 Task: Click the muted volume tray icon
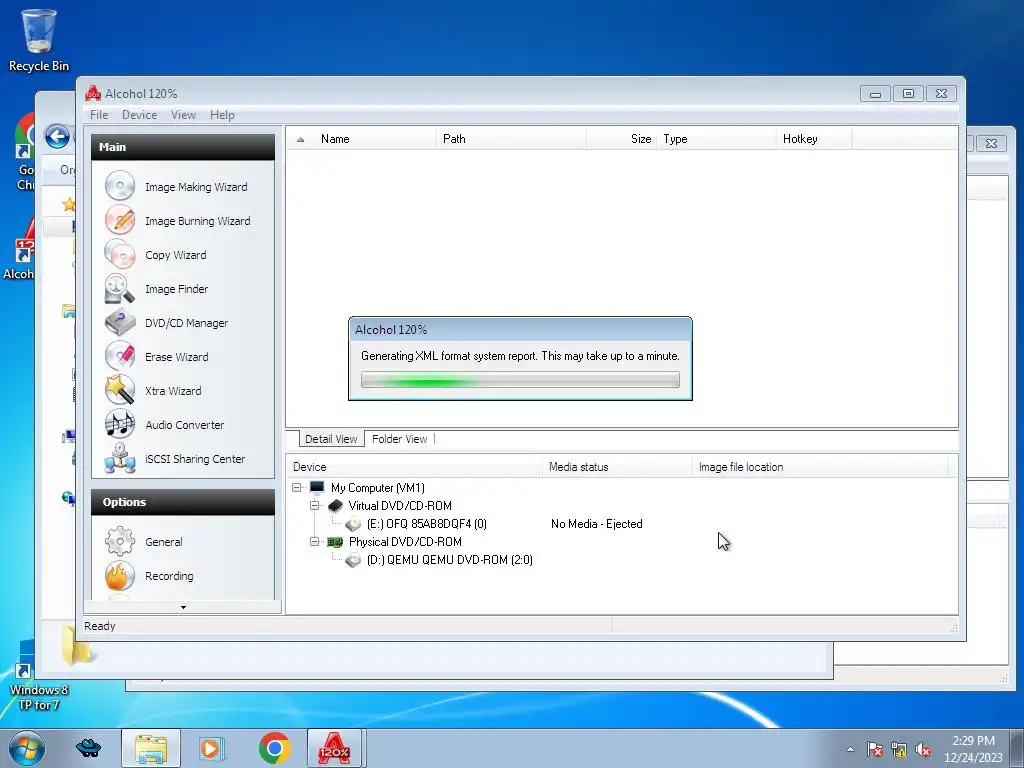[923, 749]
